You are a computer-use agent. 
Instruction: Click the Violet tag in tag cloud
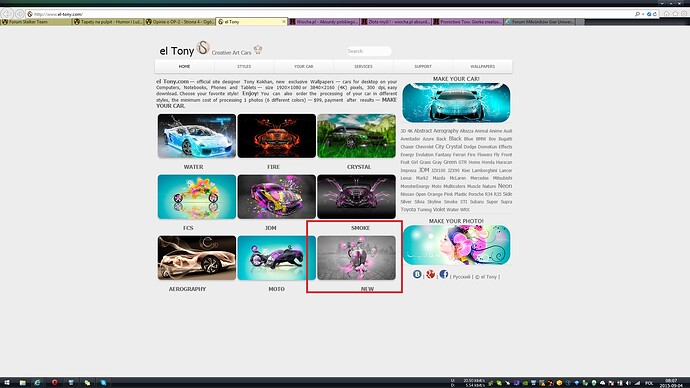click(x=439, y=209)
